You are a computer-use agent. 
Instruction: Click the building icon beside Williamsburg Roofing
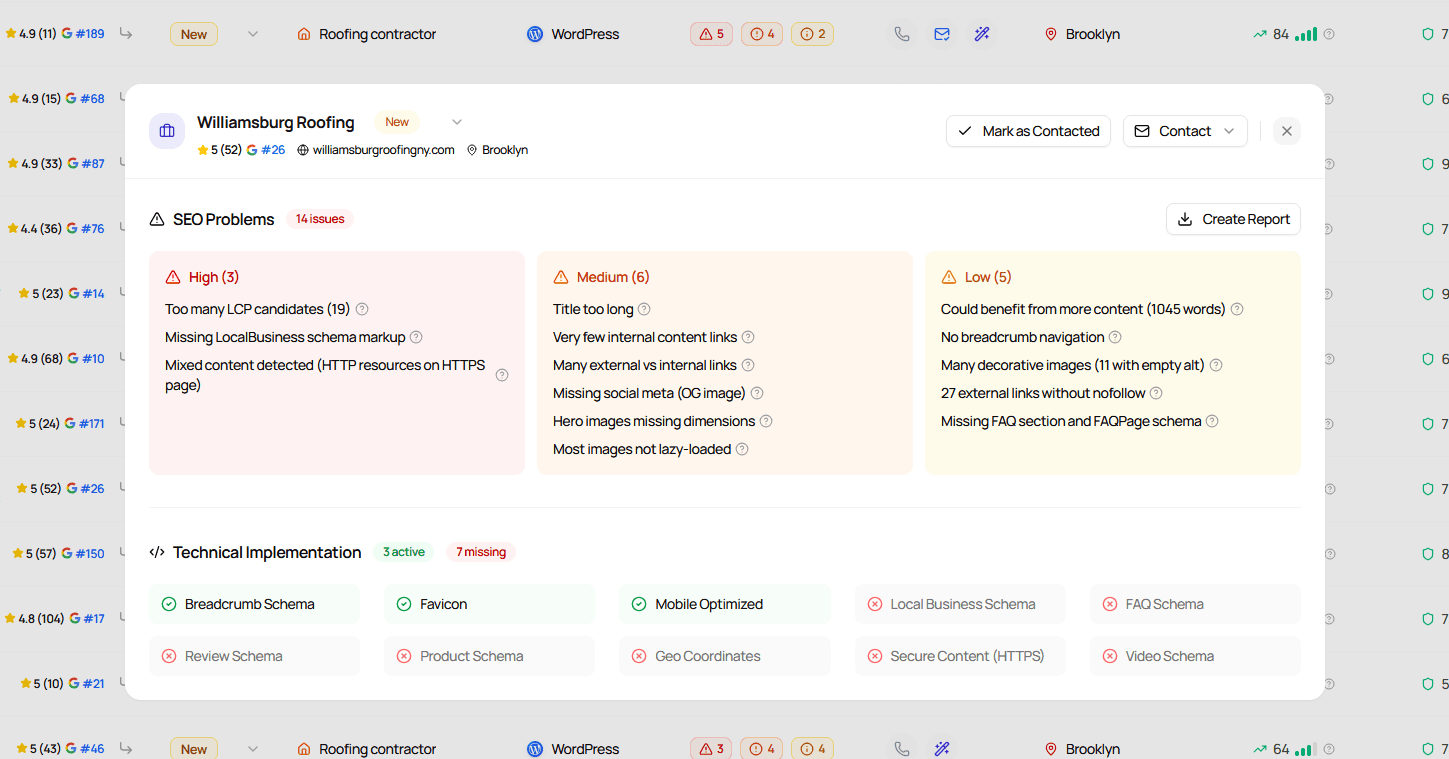tap(166, 130)
